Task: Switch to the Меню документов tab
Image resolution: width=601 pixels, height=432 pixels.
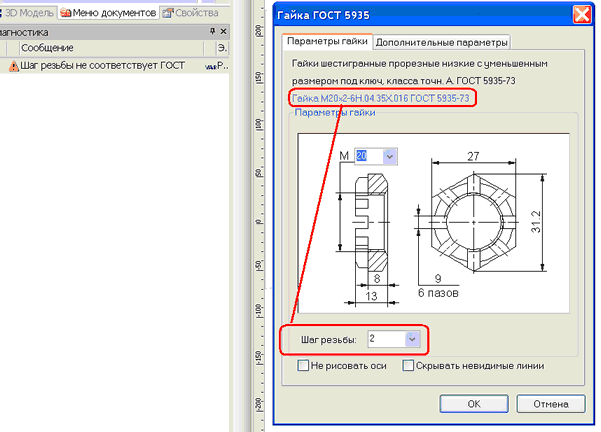Action: pyautogui.click(x=108, y=13)
